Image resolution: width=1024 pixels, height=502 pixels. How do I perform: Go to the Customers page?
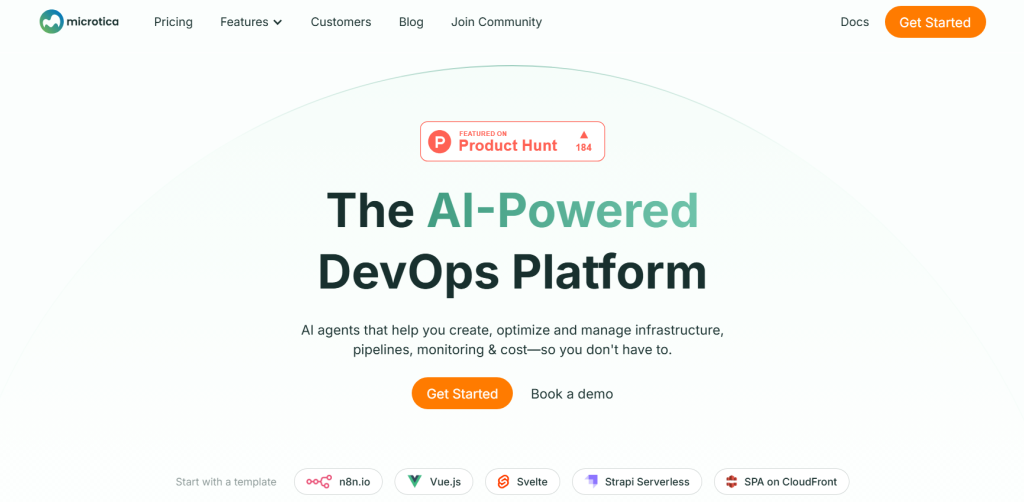[341, 22]
